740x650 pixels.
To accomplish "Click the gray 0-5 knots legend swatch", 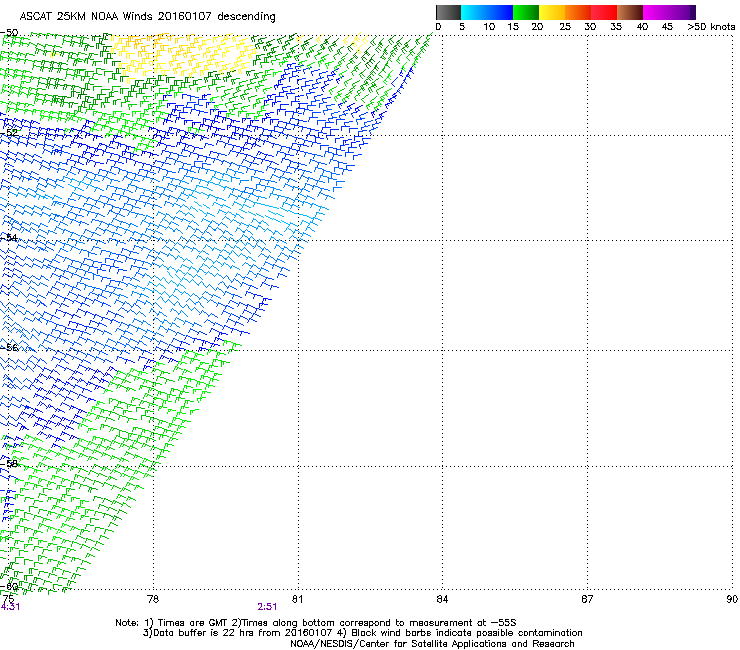I will click(448, 12).
